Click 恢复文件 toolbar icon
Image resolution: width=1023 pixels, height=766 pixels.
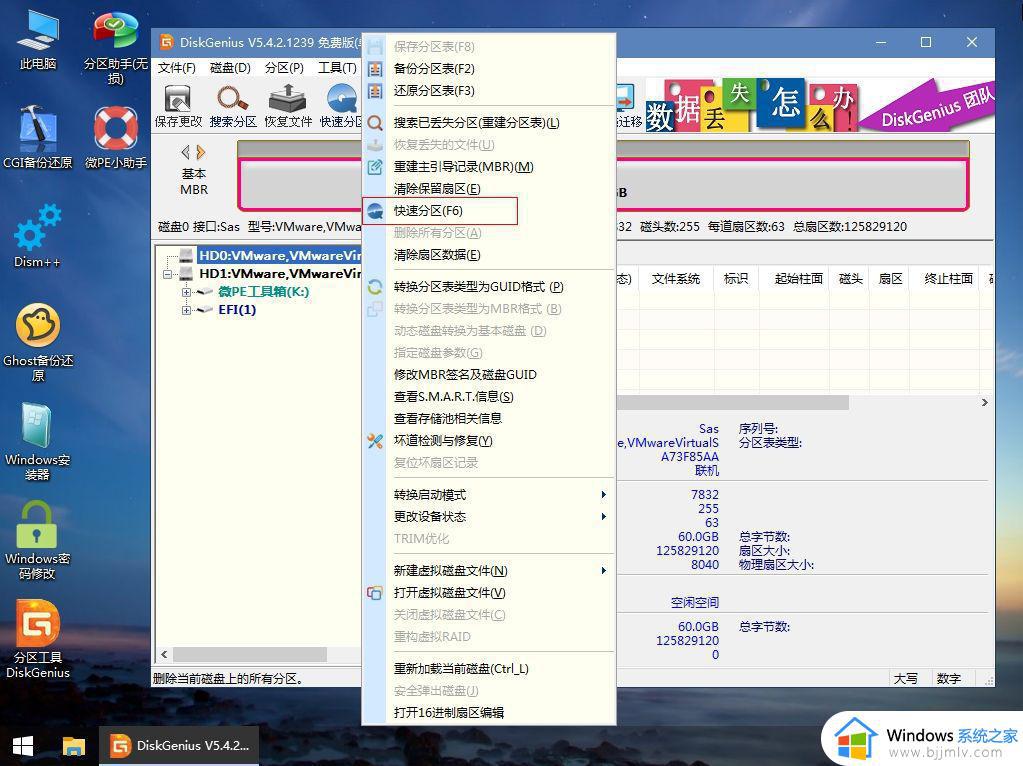[288, 106]
